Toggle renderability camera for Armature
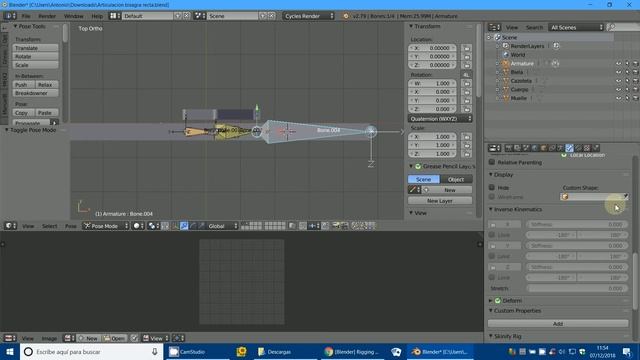640x360 pixels. [x=636, y=64]
